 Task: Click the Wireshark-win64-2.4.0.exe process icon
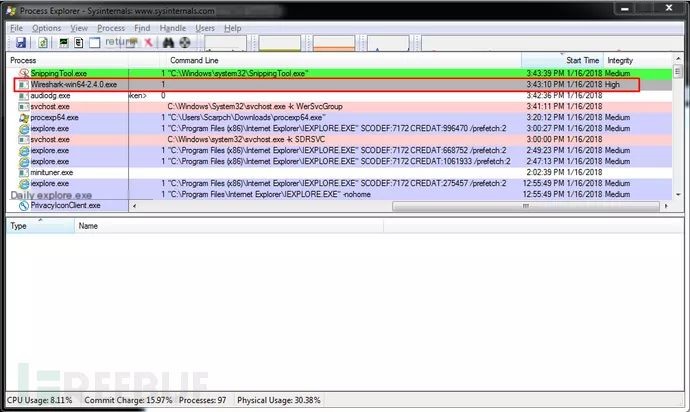click(x=24, y=85)
